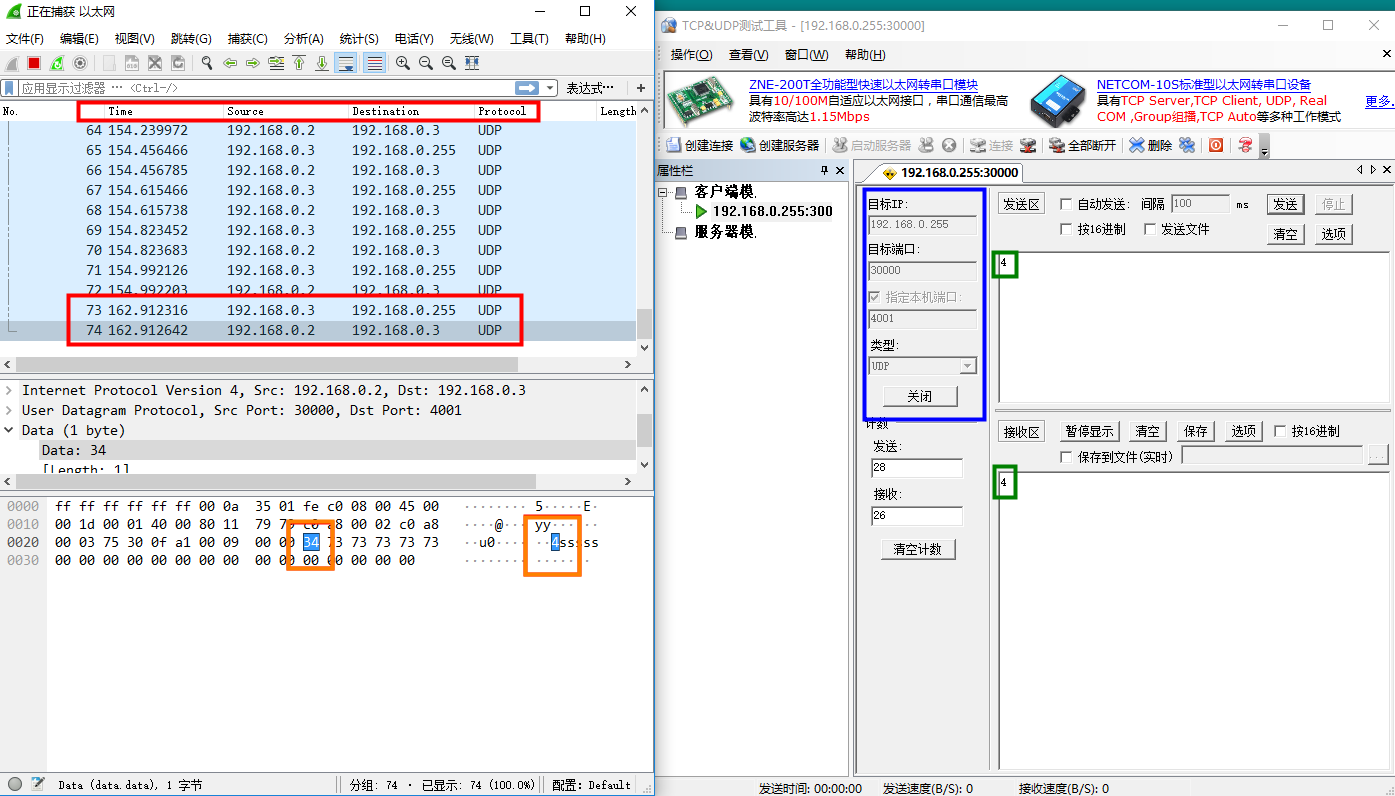Click the find packet magnifier icon
Image resolution: width=1395 pixels, height=796 pixels.
pos(207,63)
